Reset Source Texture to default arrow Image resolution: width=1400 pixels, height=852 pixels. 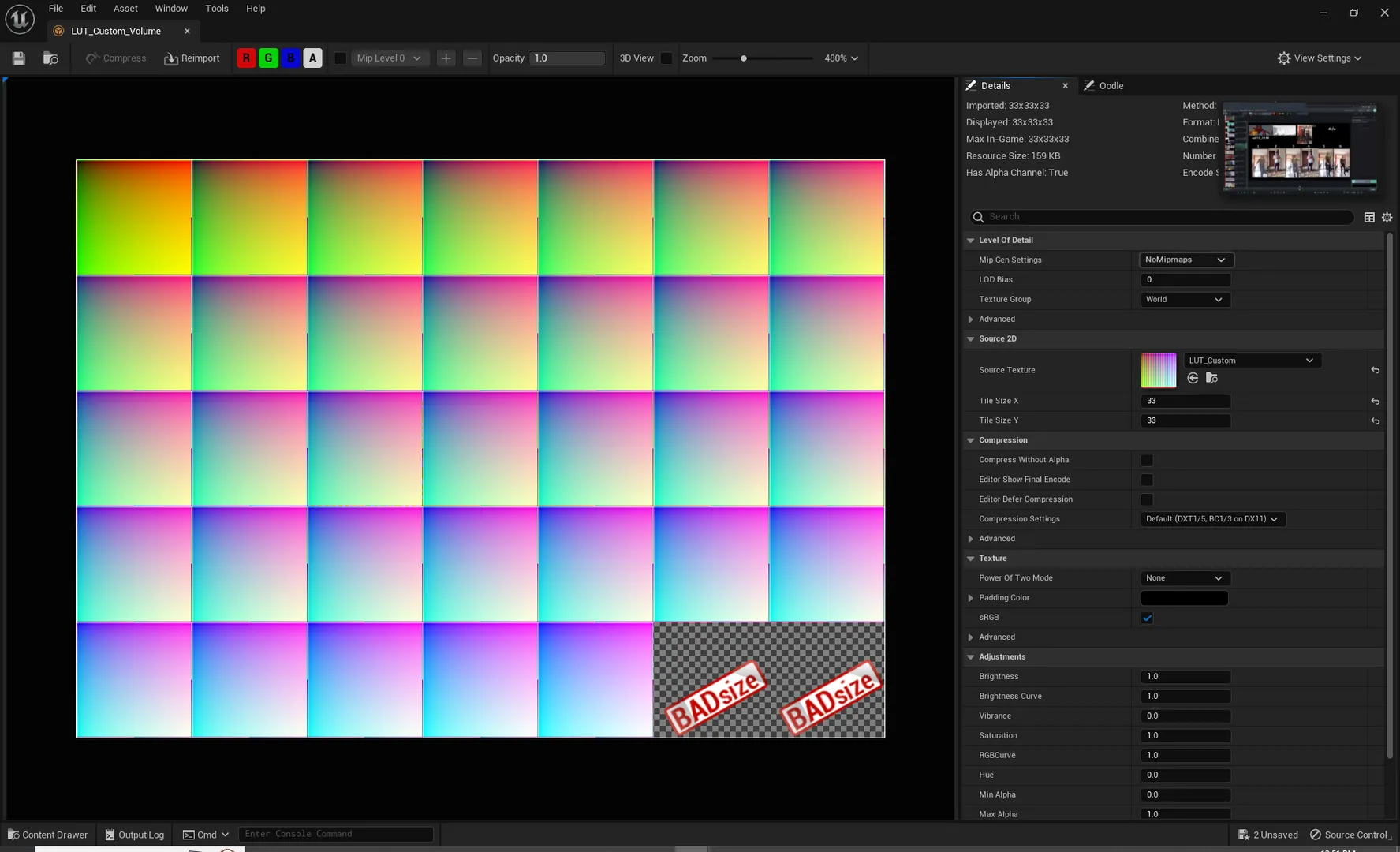[x=1375, y=370]
